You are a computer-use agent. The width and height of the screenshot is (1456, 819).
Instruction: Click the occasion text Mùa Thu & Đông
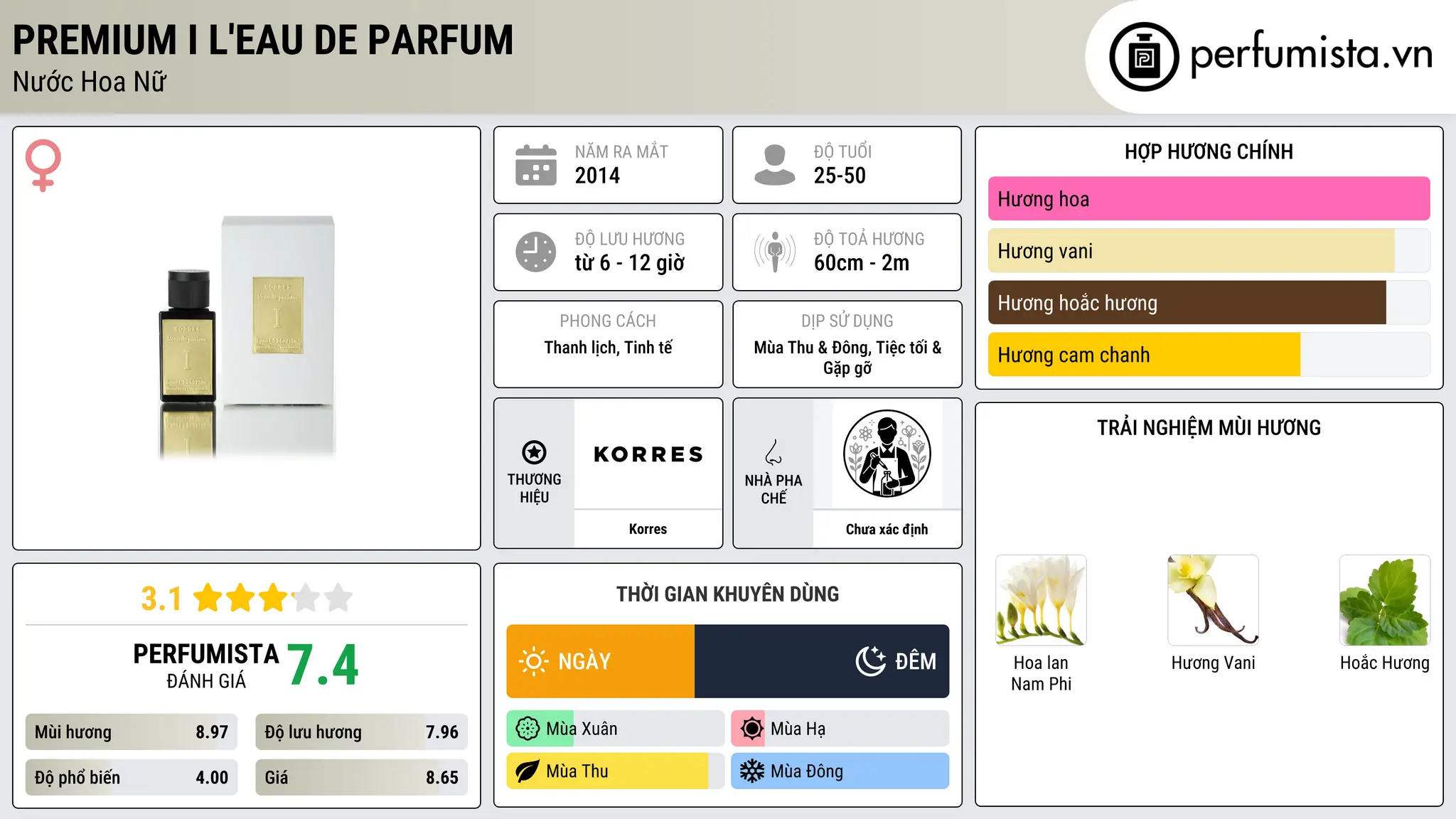coord(811,348)
